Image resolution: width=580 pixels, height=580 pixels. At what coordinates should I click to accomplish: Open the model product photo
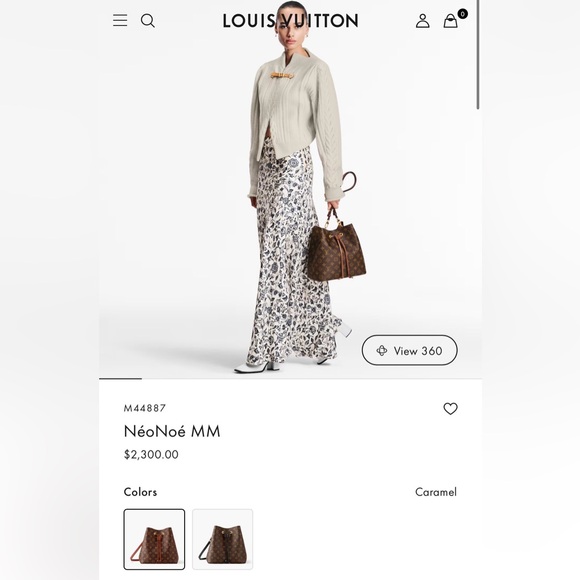pyautogui.click(x=290, y=189)
